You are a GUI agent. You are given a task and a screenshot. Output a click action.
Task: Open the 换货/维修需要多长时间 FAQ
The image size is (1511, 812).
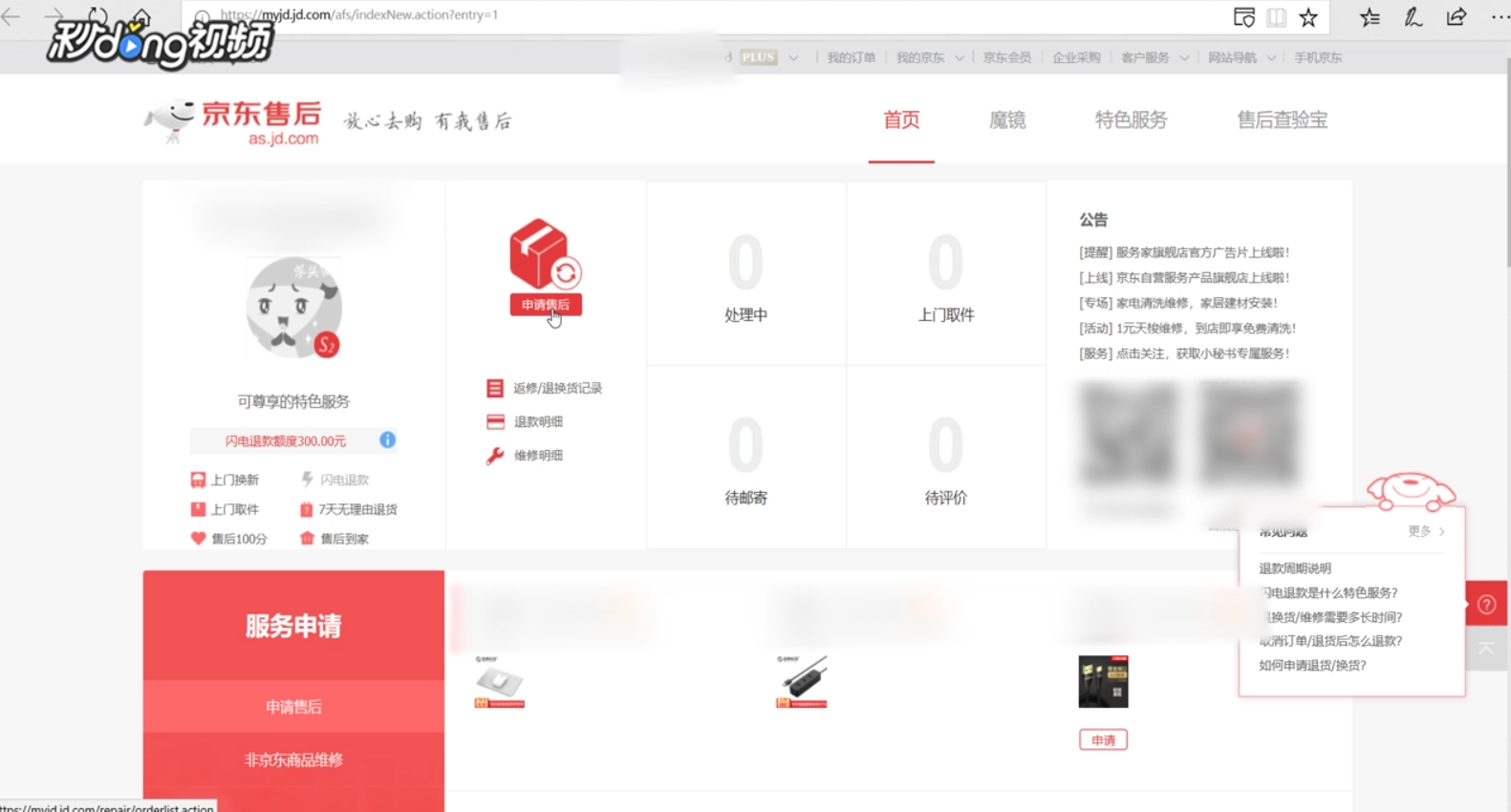tap(1330, 617)
